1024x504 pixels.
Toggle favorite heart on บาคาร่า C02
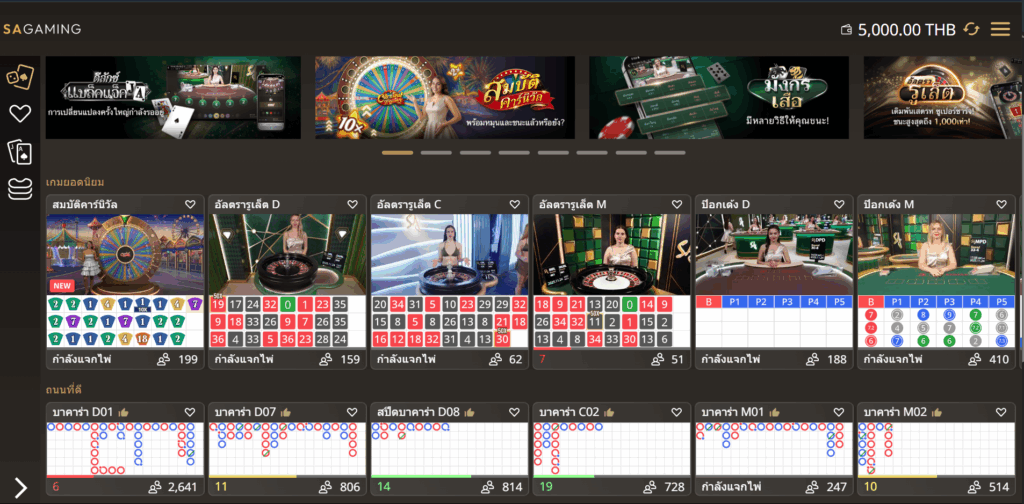point(676,412)
